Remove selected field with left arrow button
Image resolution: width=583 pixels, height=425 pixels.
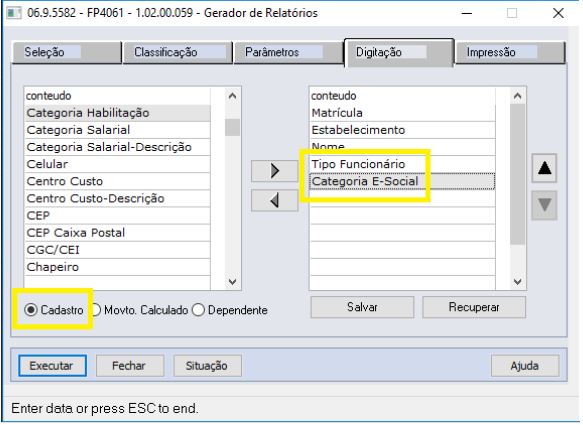[x=274, y=201]
